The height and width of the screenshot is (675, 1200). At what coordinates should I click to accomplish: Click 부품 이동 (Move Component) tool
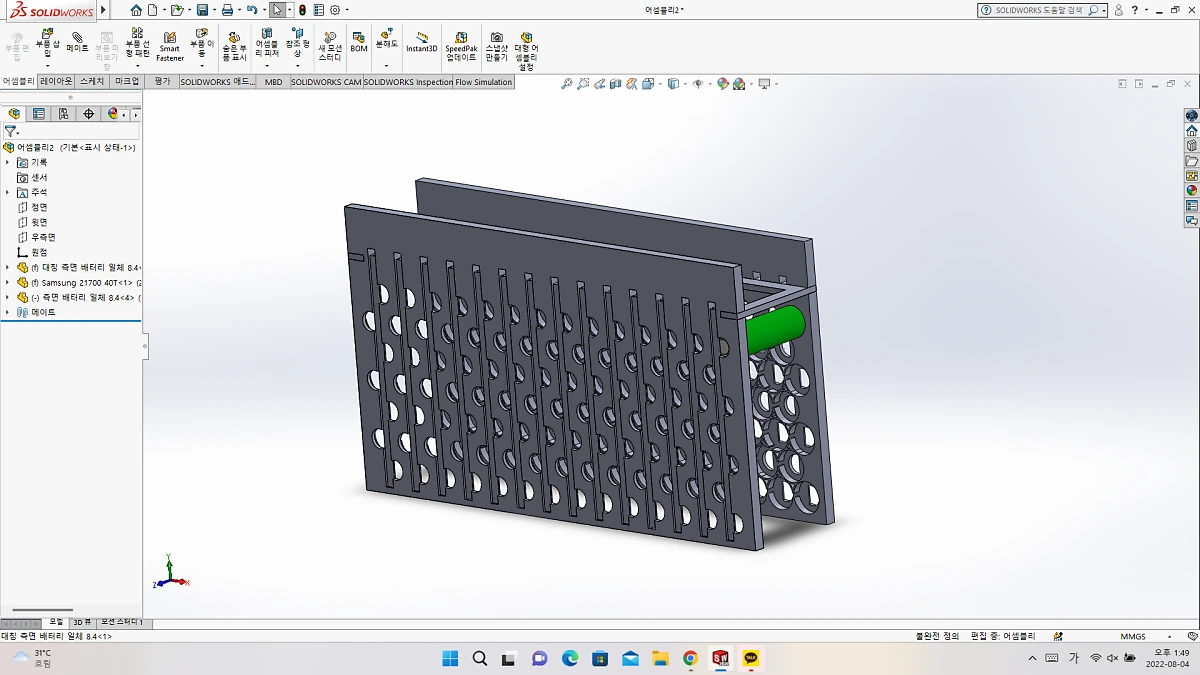click(x=202, y=42)
